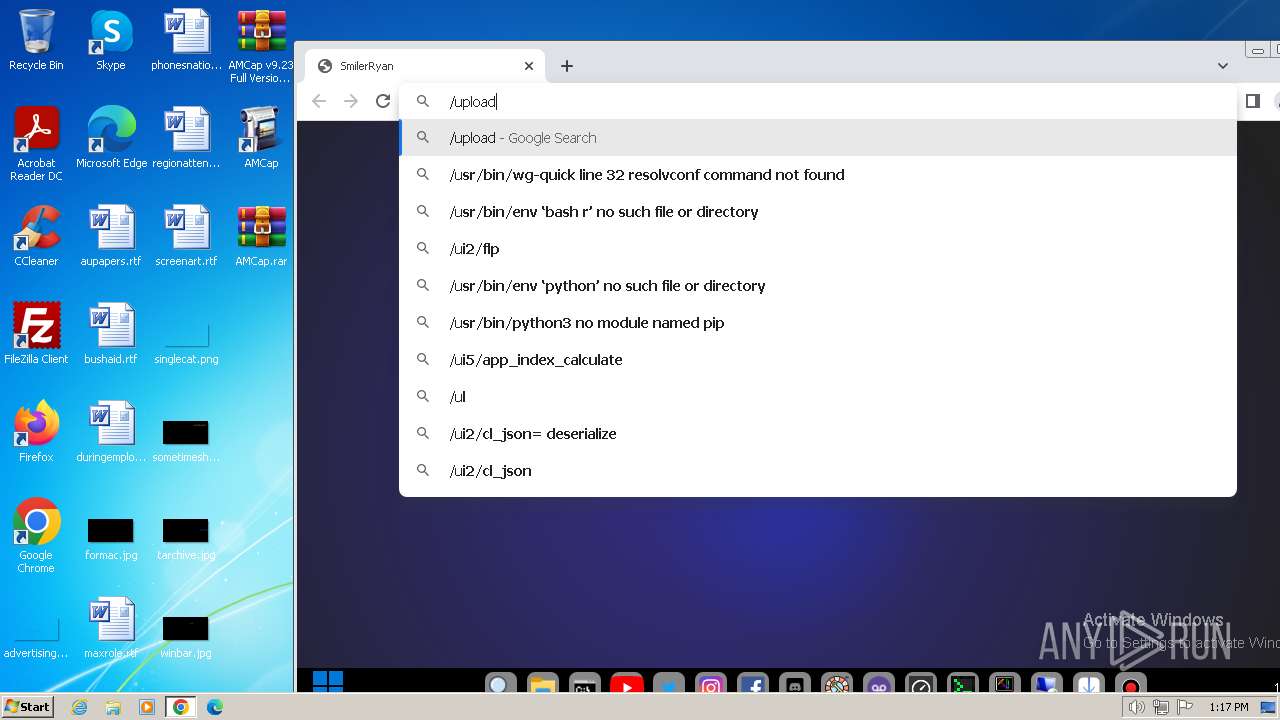Close the SmilerRyan tab

point(529,66)
